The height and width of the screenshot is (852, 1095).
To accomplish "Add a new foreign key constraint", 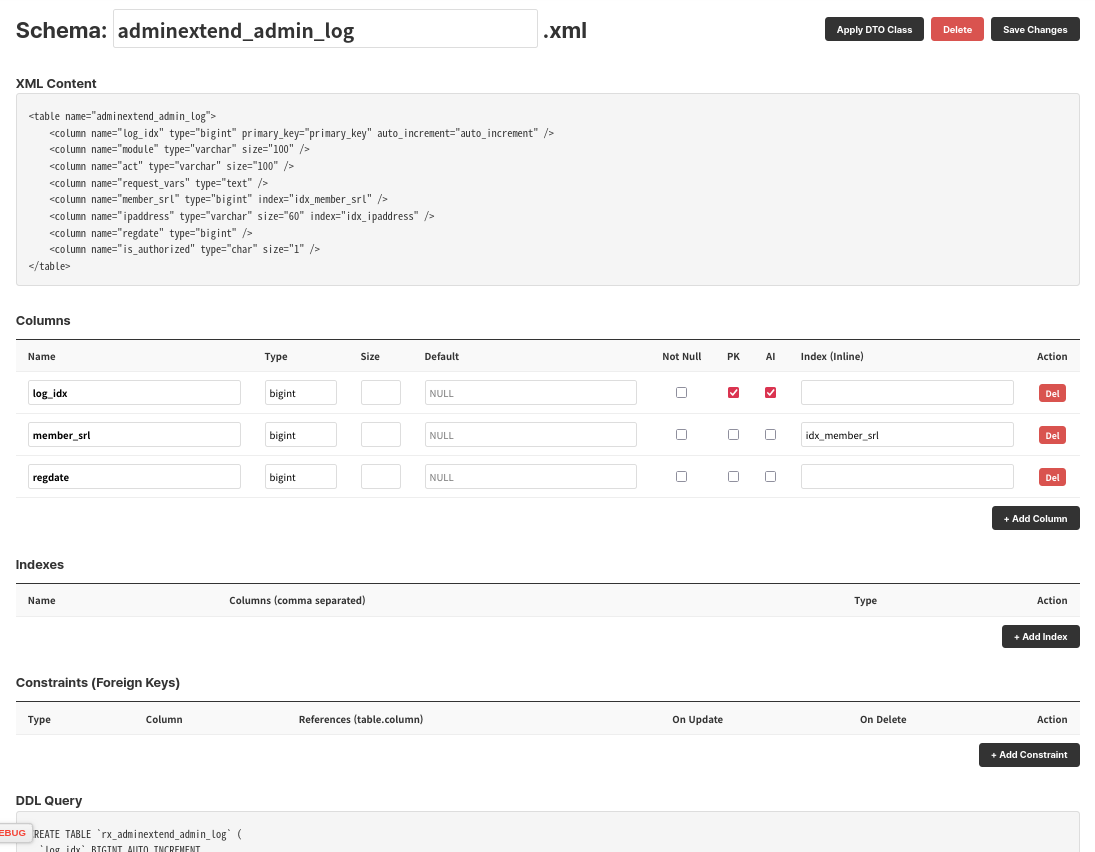I will [1028, 754].
